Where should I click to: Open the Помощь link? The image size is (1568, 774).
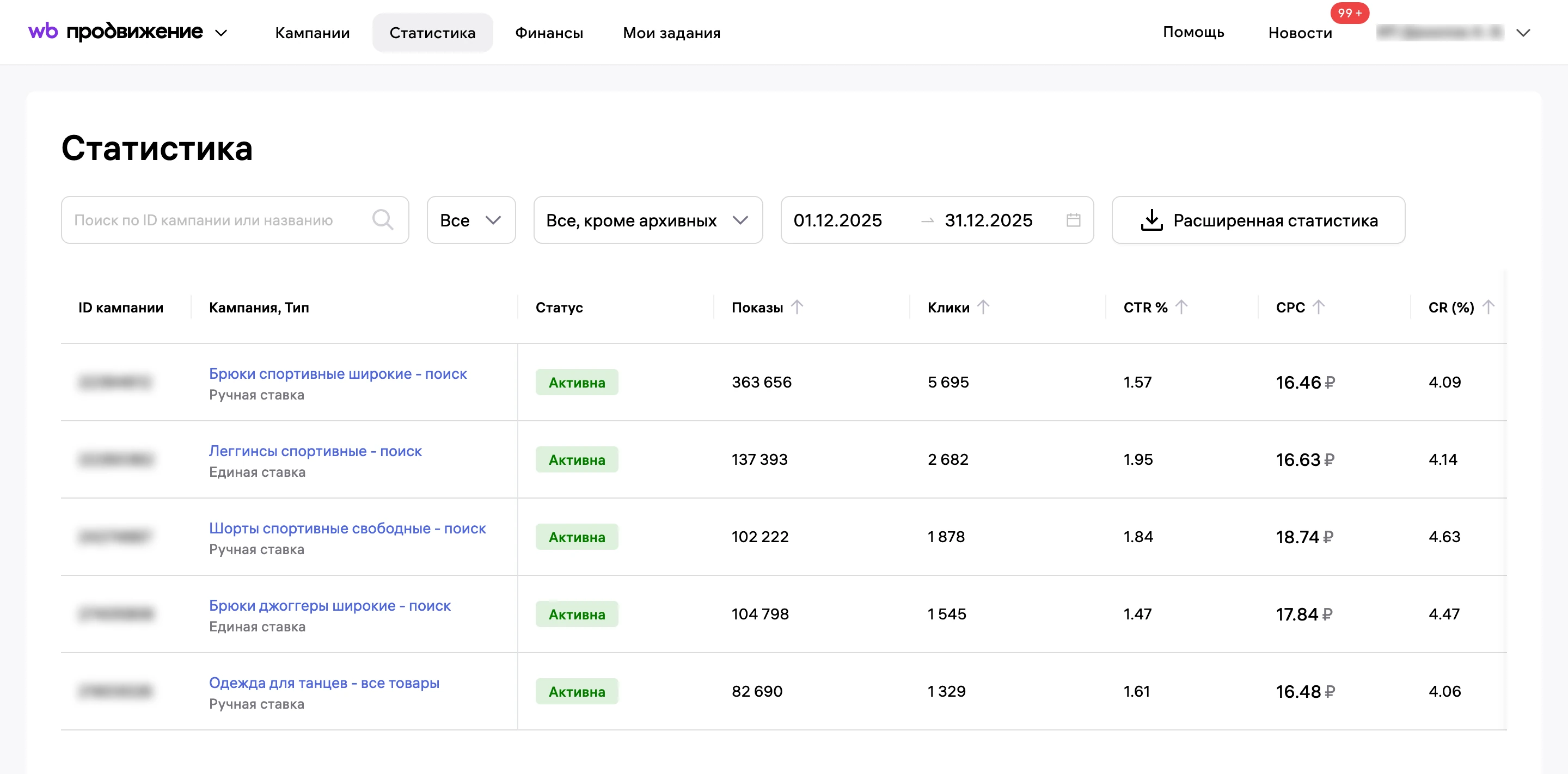(x=1193, y=32)
